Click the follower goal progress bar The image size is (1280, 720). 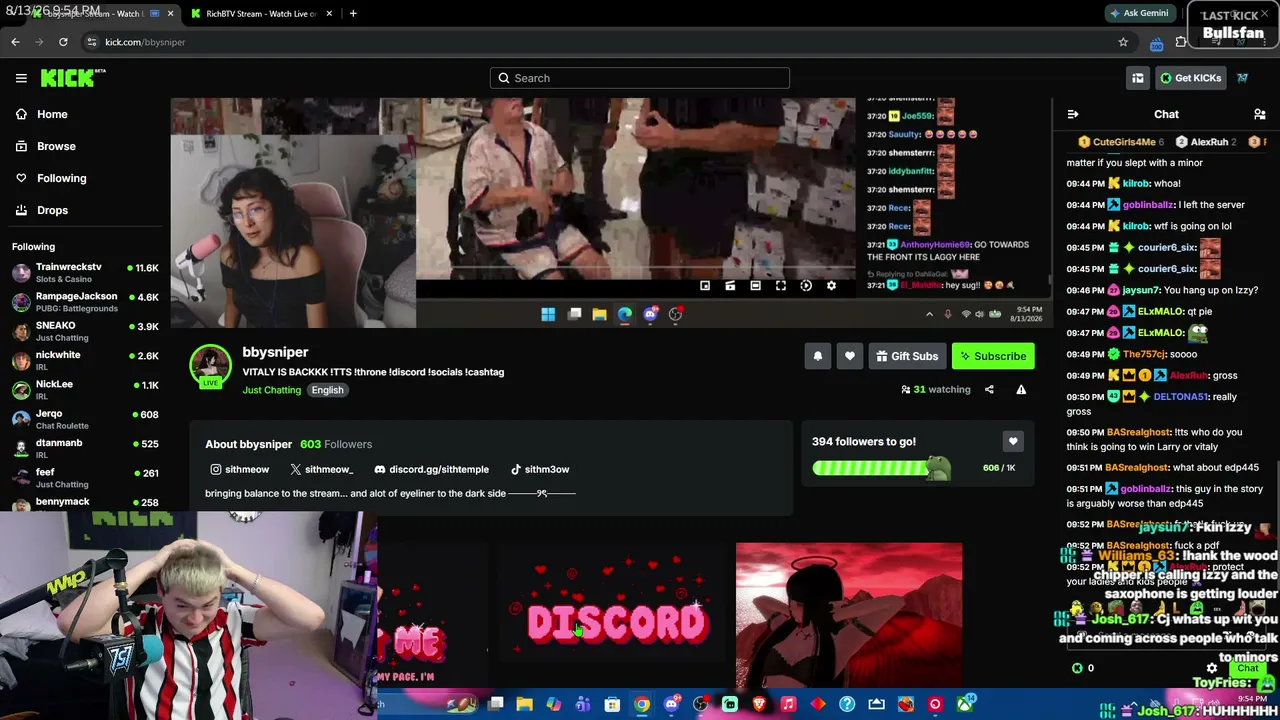(881, 468)
